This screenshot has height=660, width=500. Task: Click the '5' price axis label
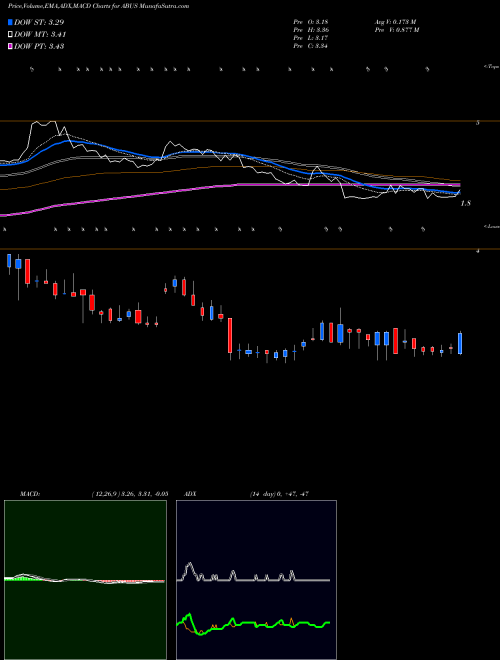click(477, 123)
